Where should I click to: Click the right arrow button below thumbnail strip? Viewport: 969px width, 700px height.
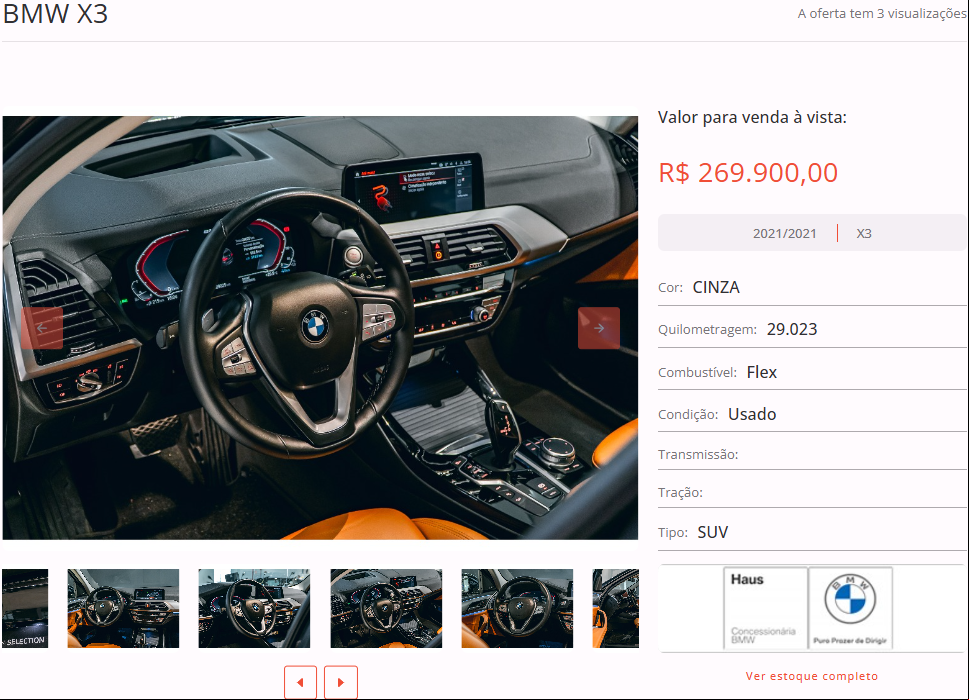(341, 682)
